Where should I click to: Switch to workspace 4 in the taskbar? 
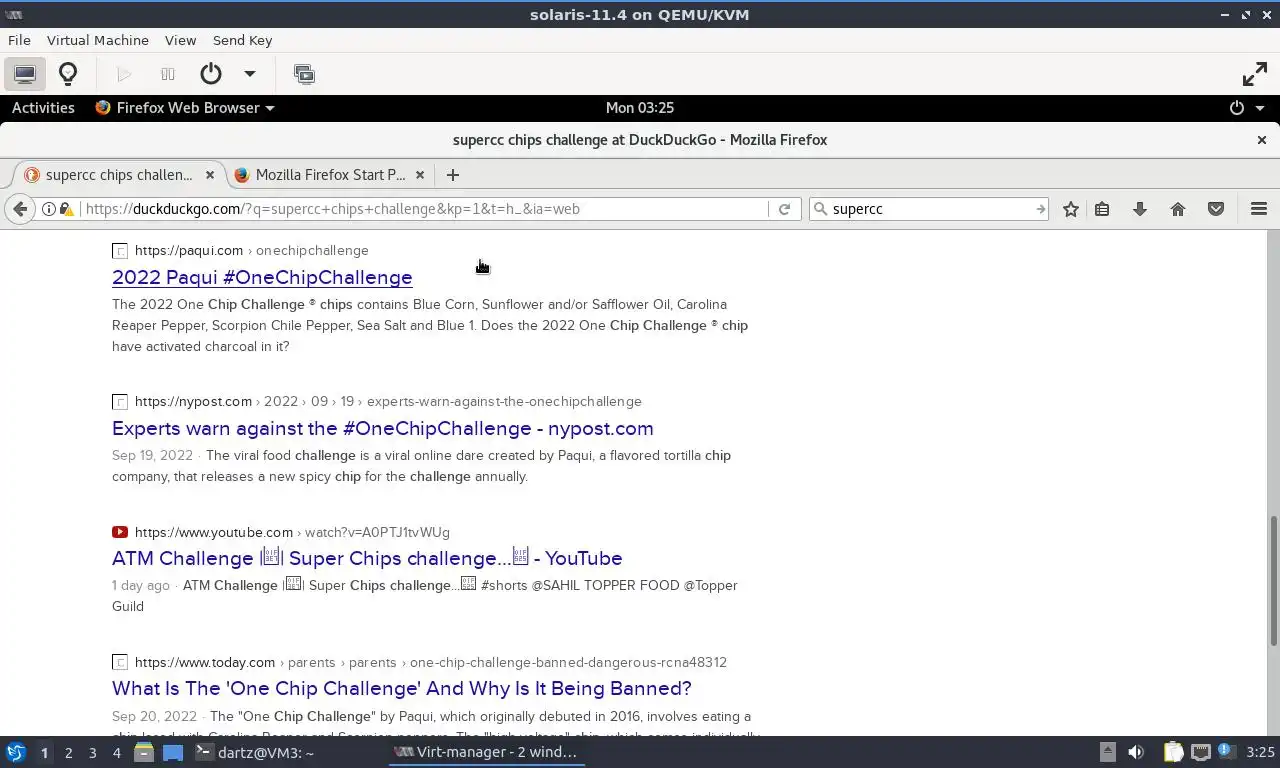116,753
